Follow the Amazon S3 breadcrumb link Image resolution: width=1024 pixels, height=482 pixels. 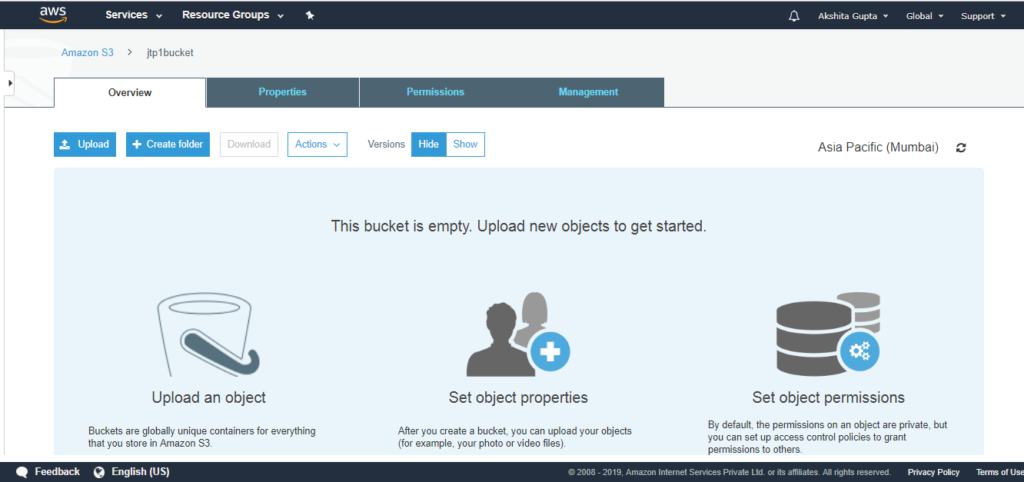point(88,53)
